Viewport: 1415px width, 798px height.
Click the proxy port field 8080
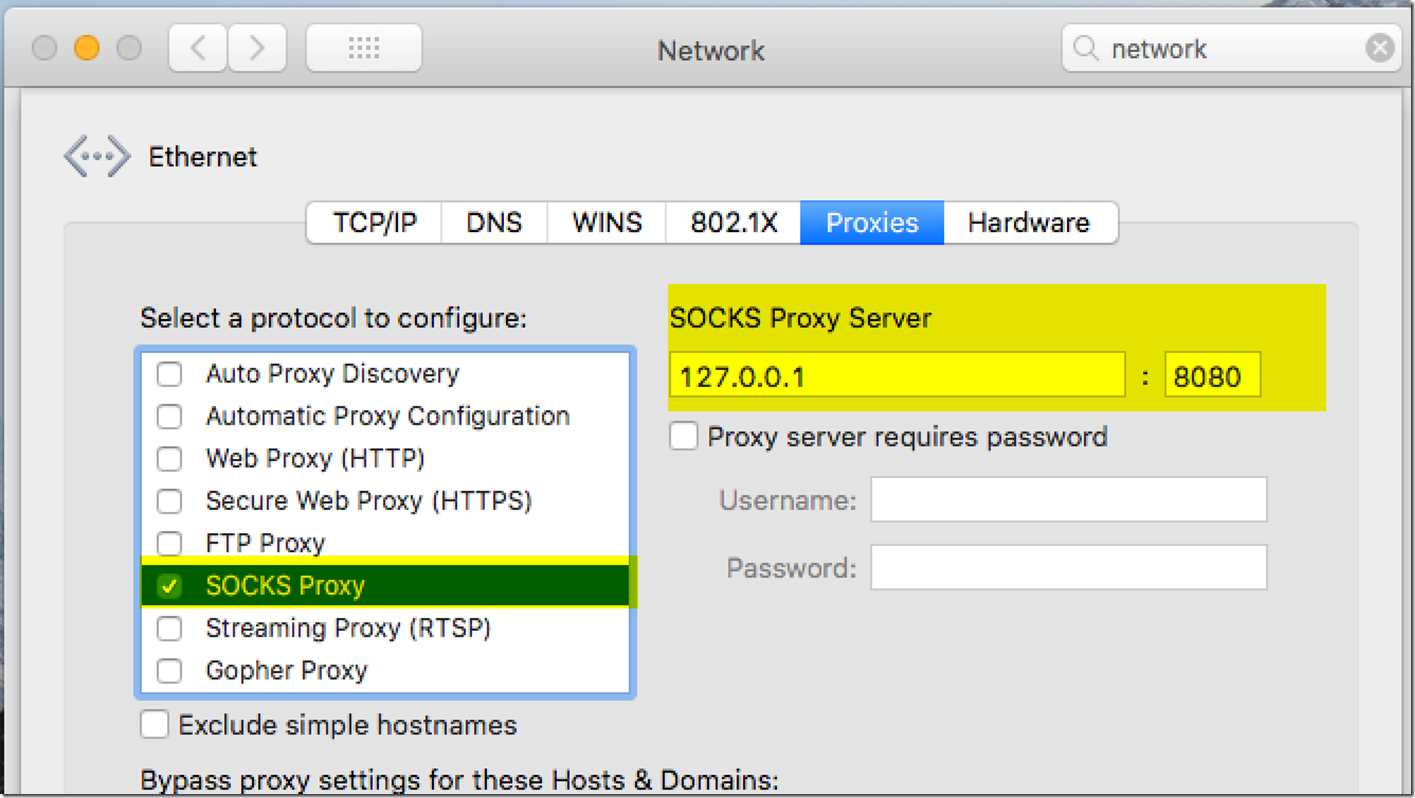tap(1212, 375)
